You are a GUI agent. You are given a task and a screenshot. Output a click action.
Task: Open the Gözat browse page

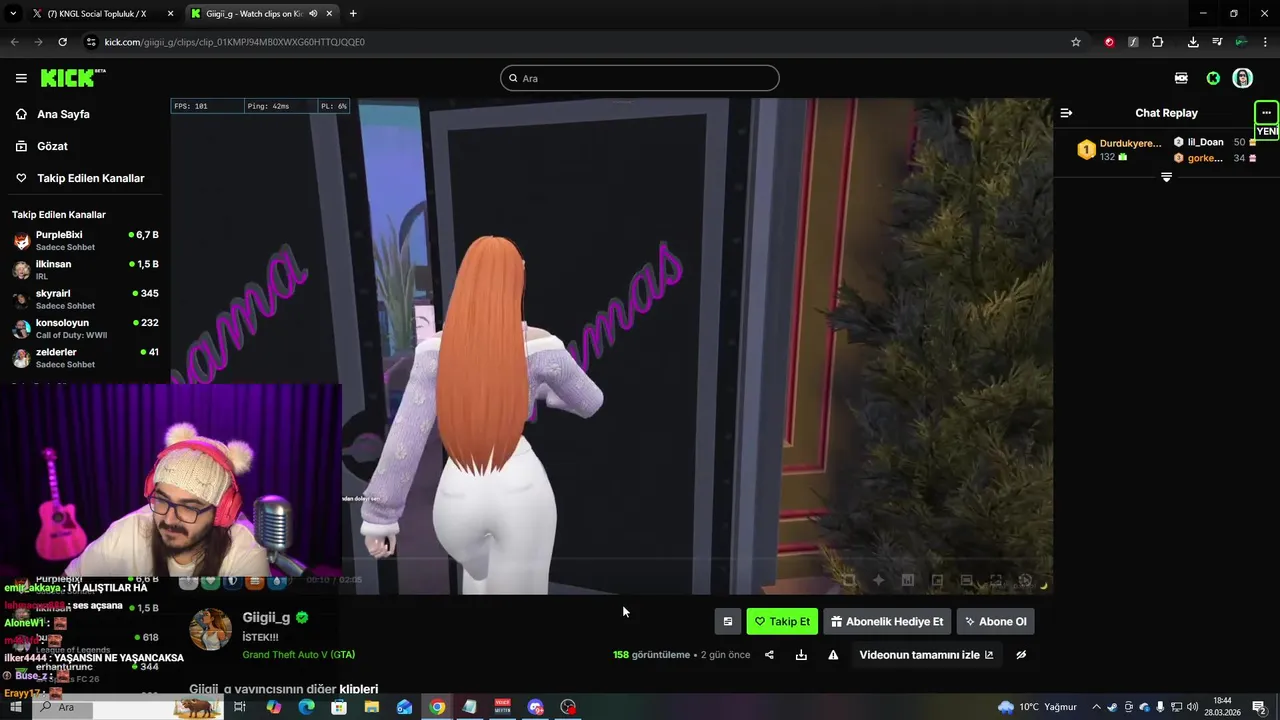click(x=53, y=146)
